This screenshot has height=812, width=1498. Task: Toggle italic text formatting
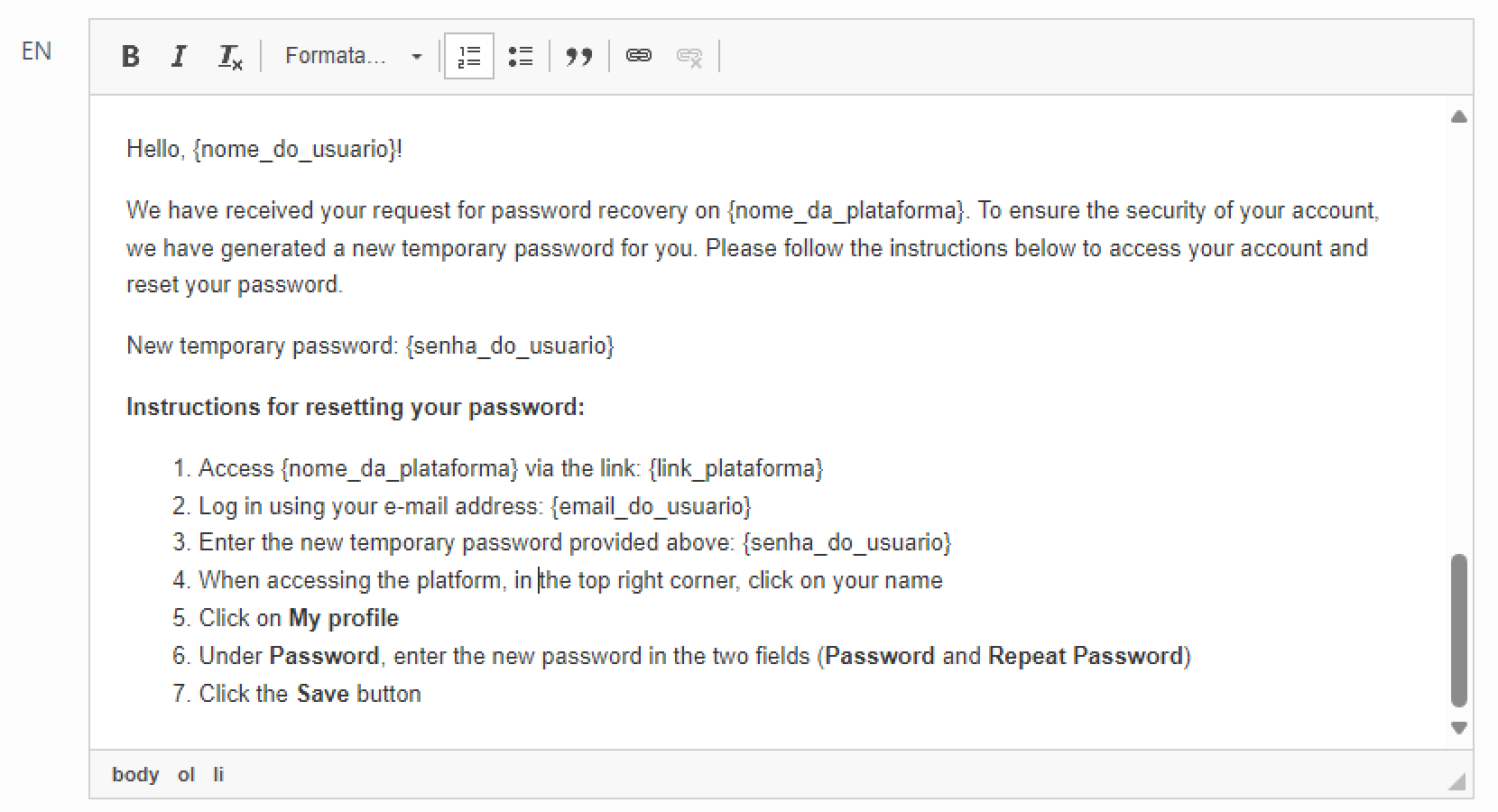179,57
